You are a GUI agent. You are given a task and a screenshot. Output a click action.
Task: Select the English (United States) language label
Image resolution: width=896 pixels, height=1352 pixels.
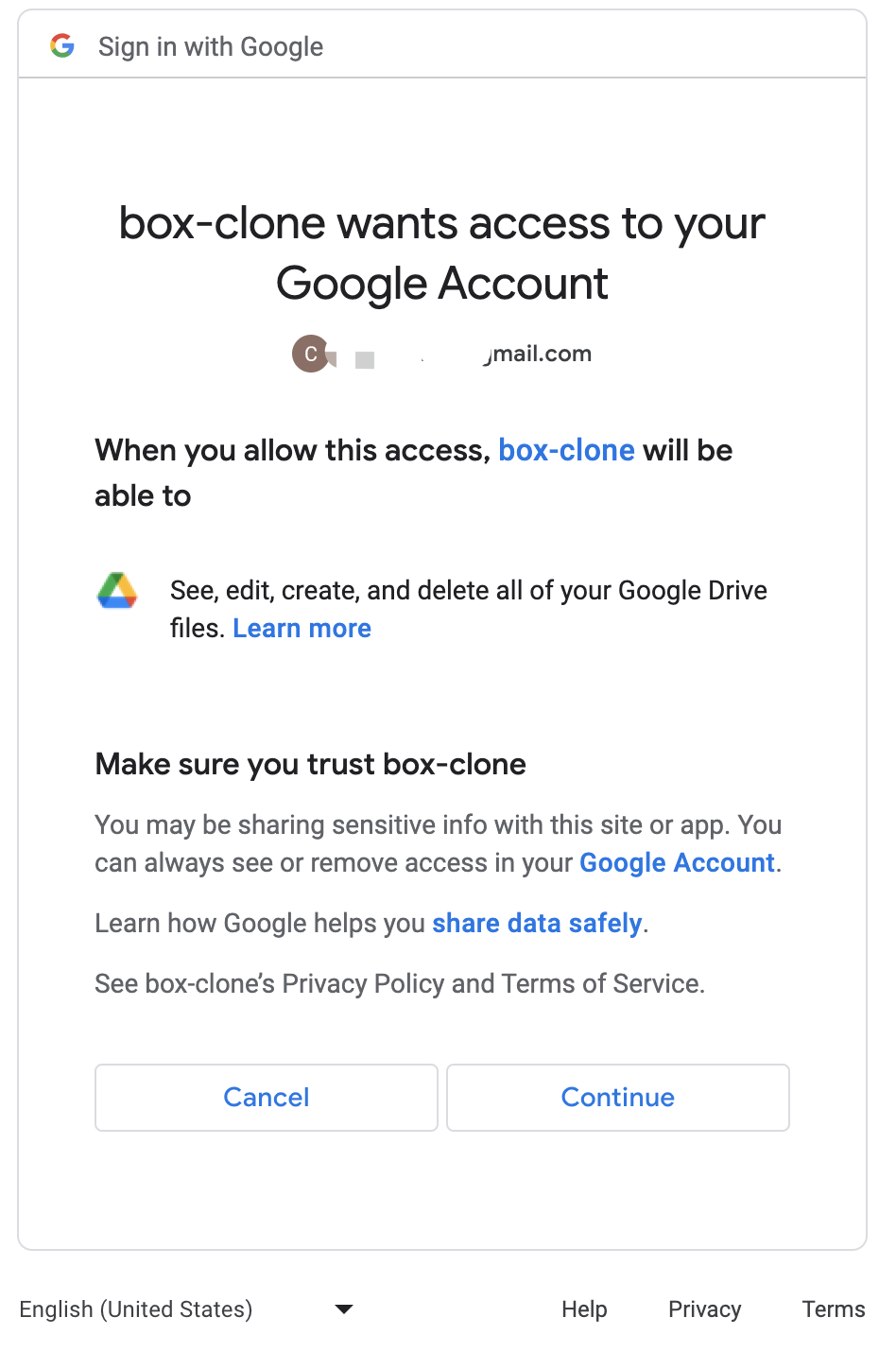point(136,1309)
